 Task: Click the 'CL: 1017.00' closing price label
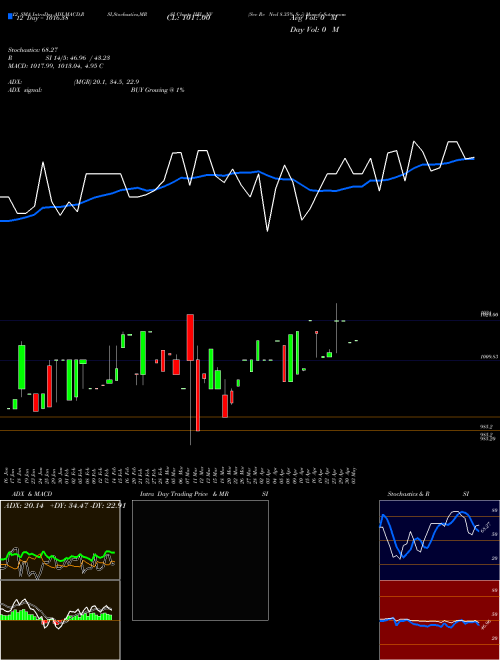[x=188, y=19]
